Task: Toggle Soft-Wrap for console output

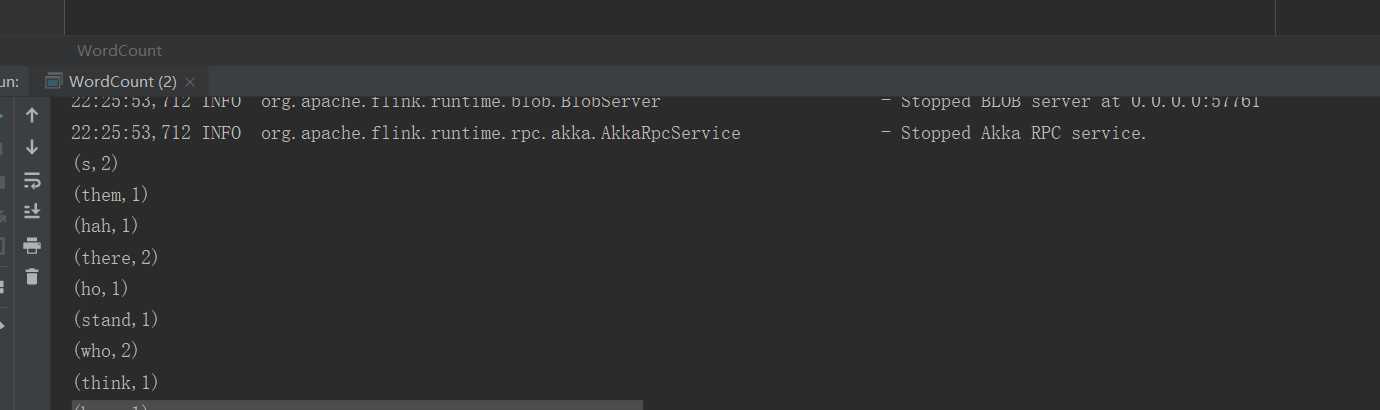Action: click(32, 180)
